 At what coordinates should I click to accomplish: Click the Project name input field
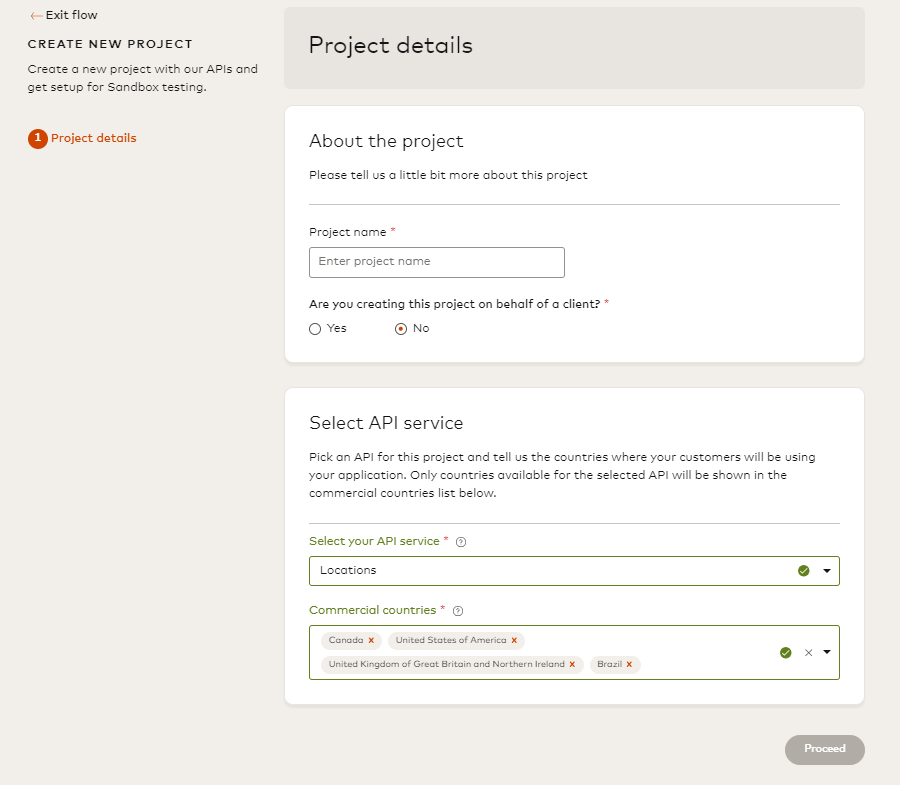tap(437, 262)
